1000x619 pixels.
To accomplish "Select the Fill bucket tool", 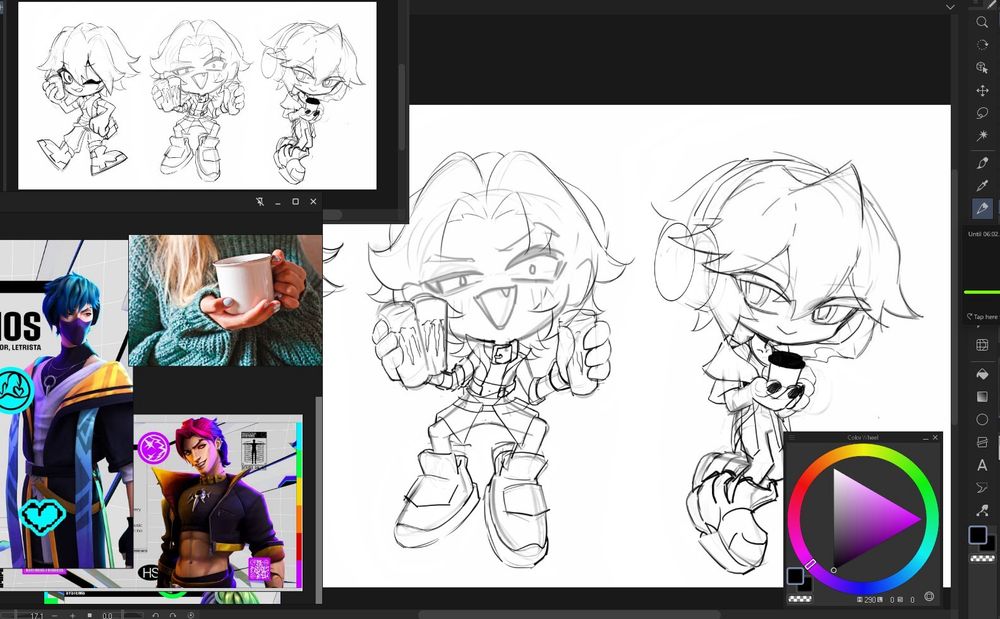I will [982, 374].
